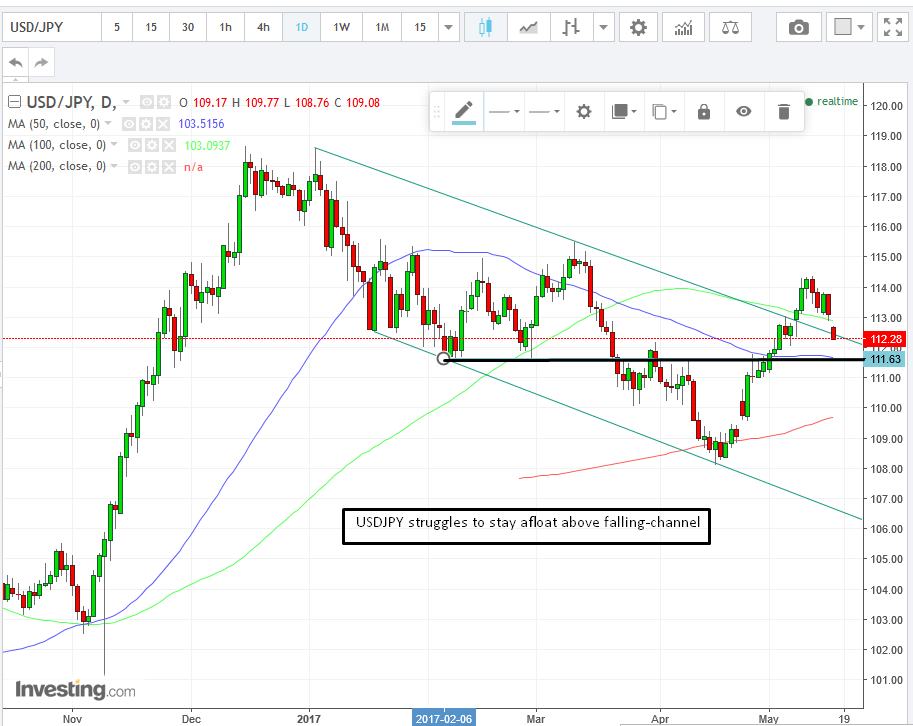Click the compare scales icon
Viewport: 913px width, 726px height.
point(730,27)
